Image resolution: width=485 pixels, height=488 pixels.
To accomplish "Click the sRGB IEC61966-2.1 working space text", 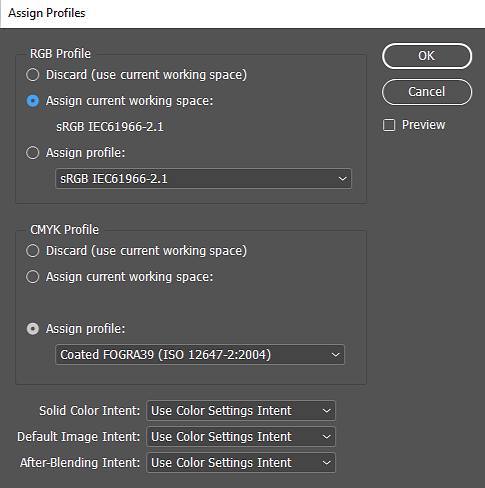I will tap(110, 127).
